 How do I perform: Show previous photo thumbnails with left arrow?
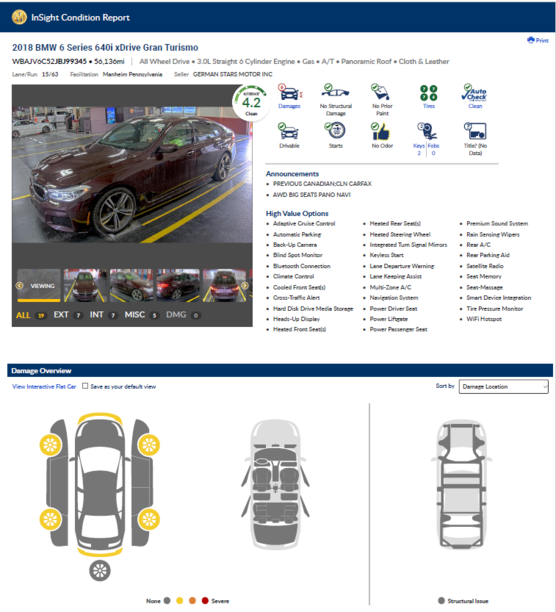pos(20,286)
